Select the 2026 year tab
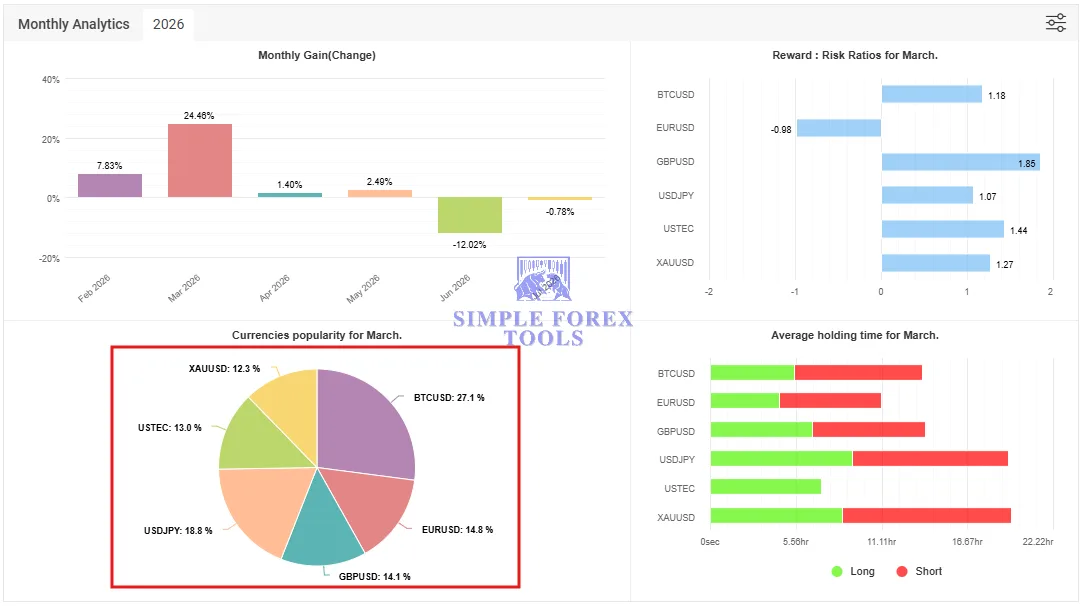 pos(168,24)
